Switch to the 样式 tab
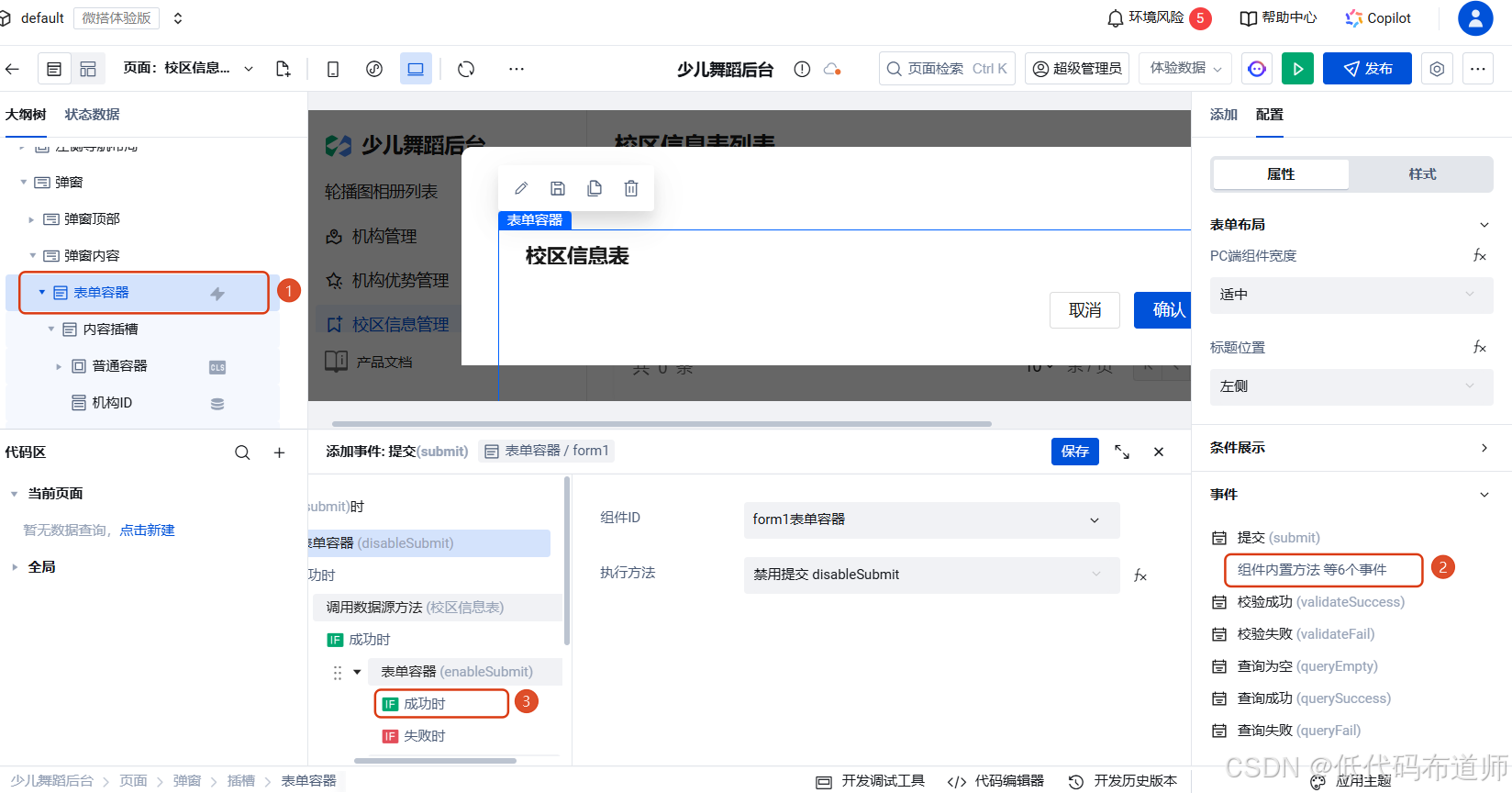This screenshot has width=1512, height=793. (1422, 174)
